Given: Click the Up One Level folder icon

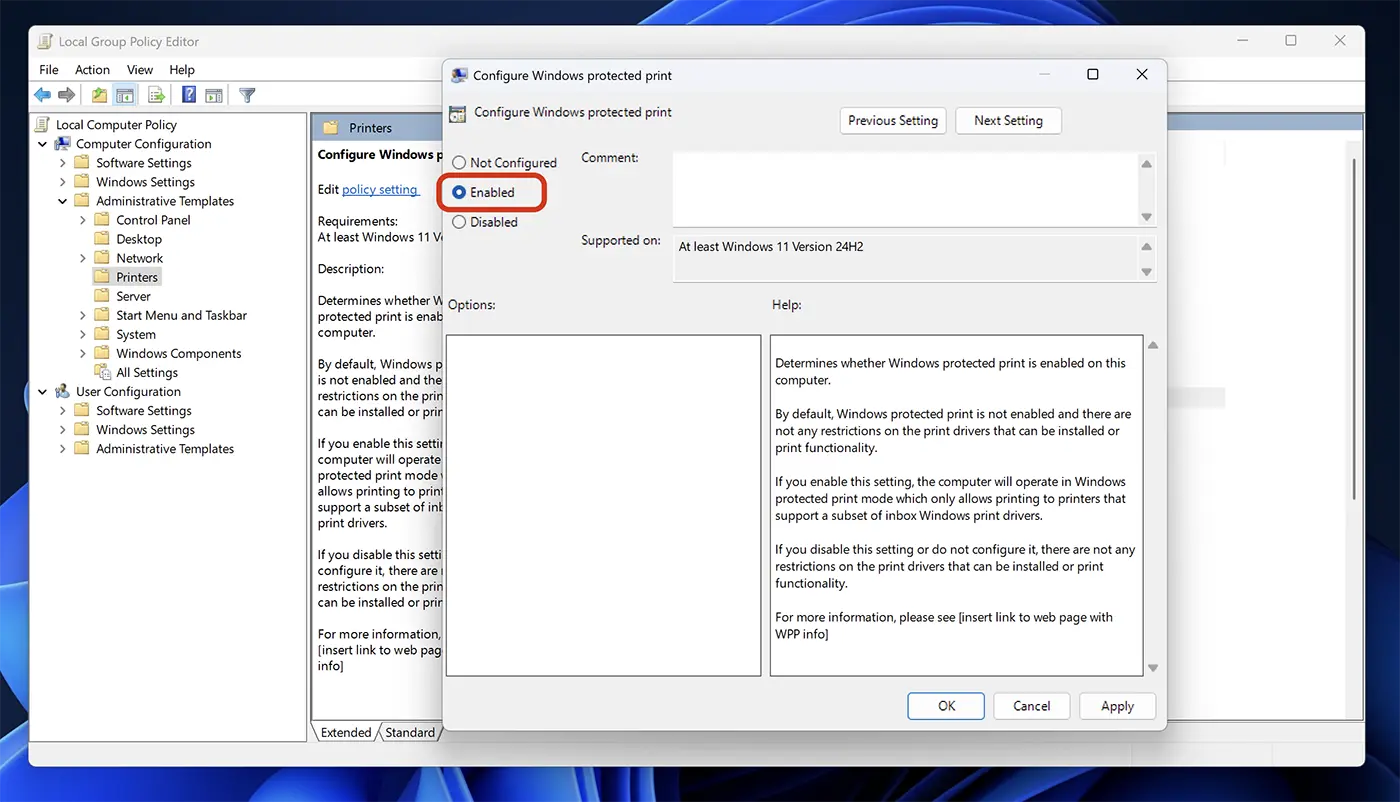Looking at the screenshot, I should (x=99, y=95).
